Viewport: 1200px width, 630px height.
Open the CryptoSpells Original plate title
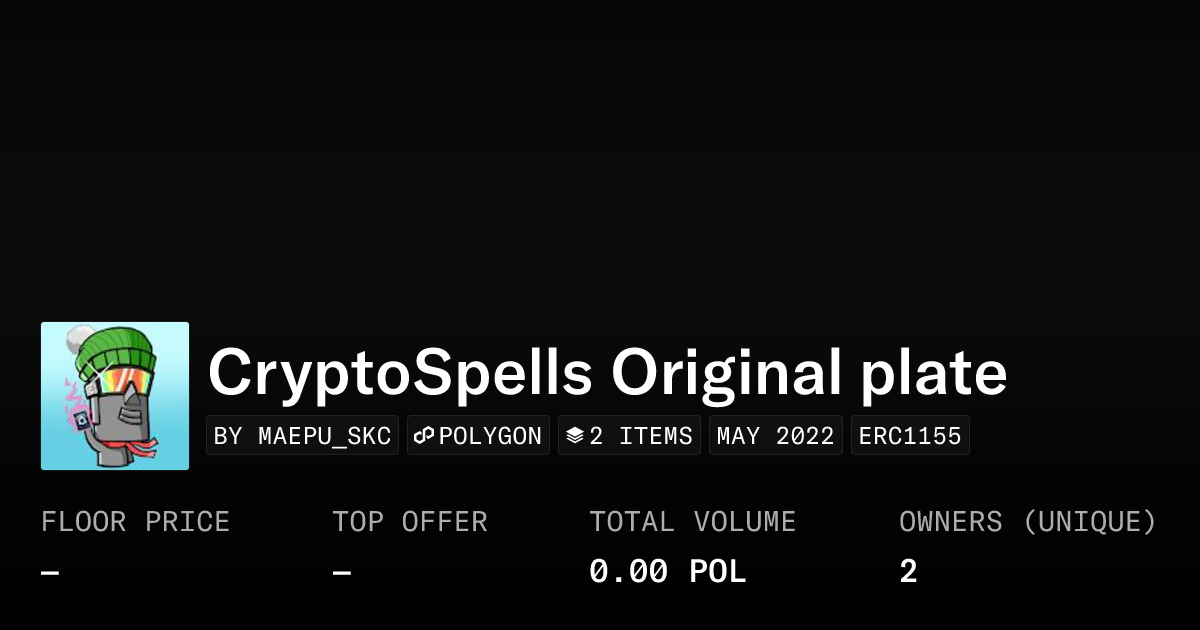pyautogui.click(x=607, y=372)
